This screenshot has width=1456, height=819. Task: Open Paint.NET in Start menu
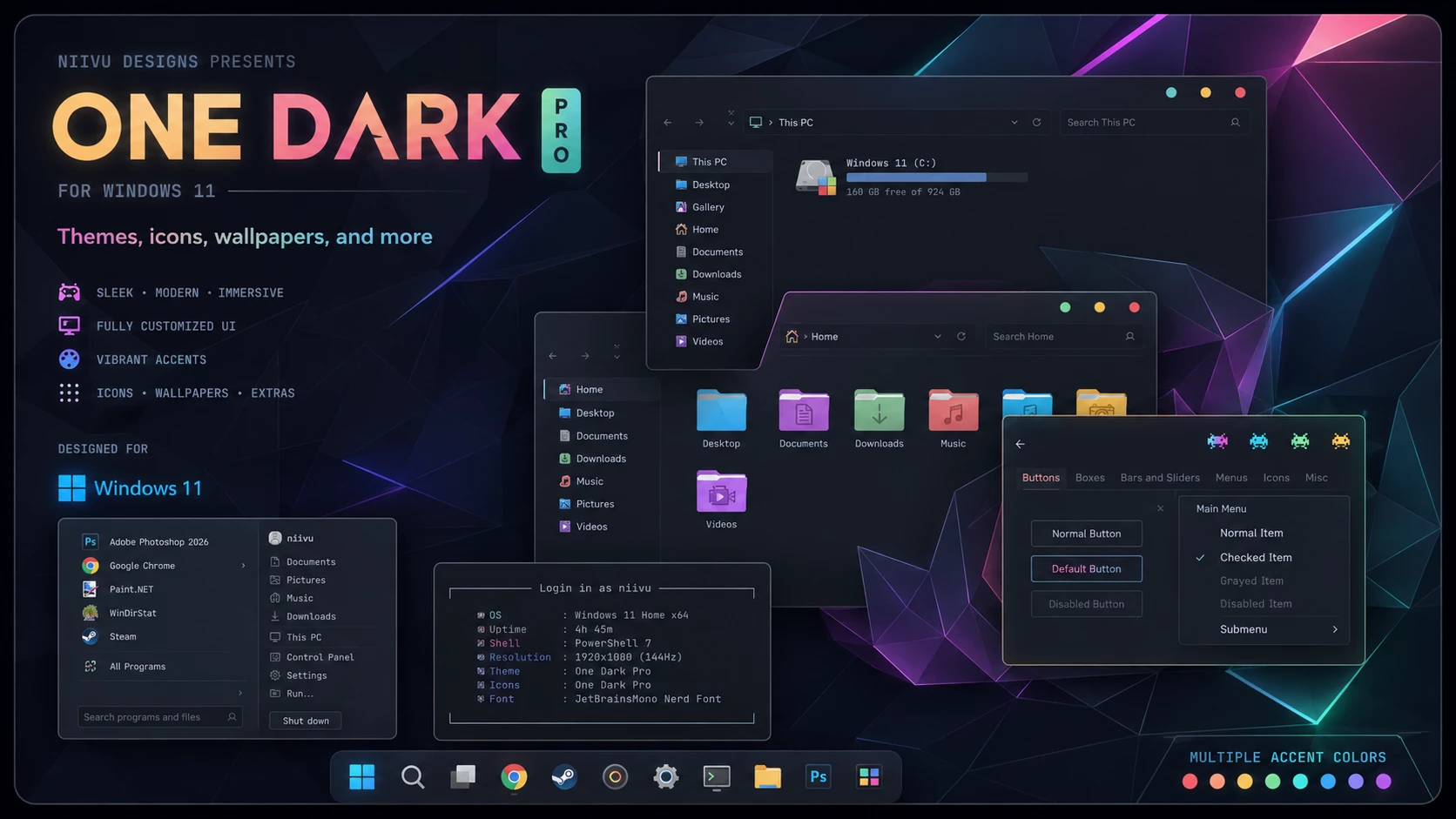(131, 589)
